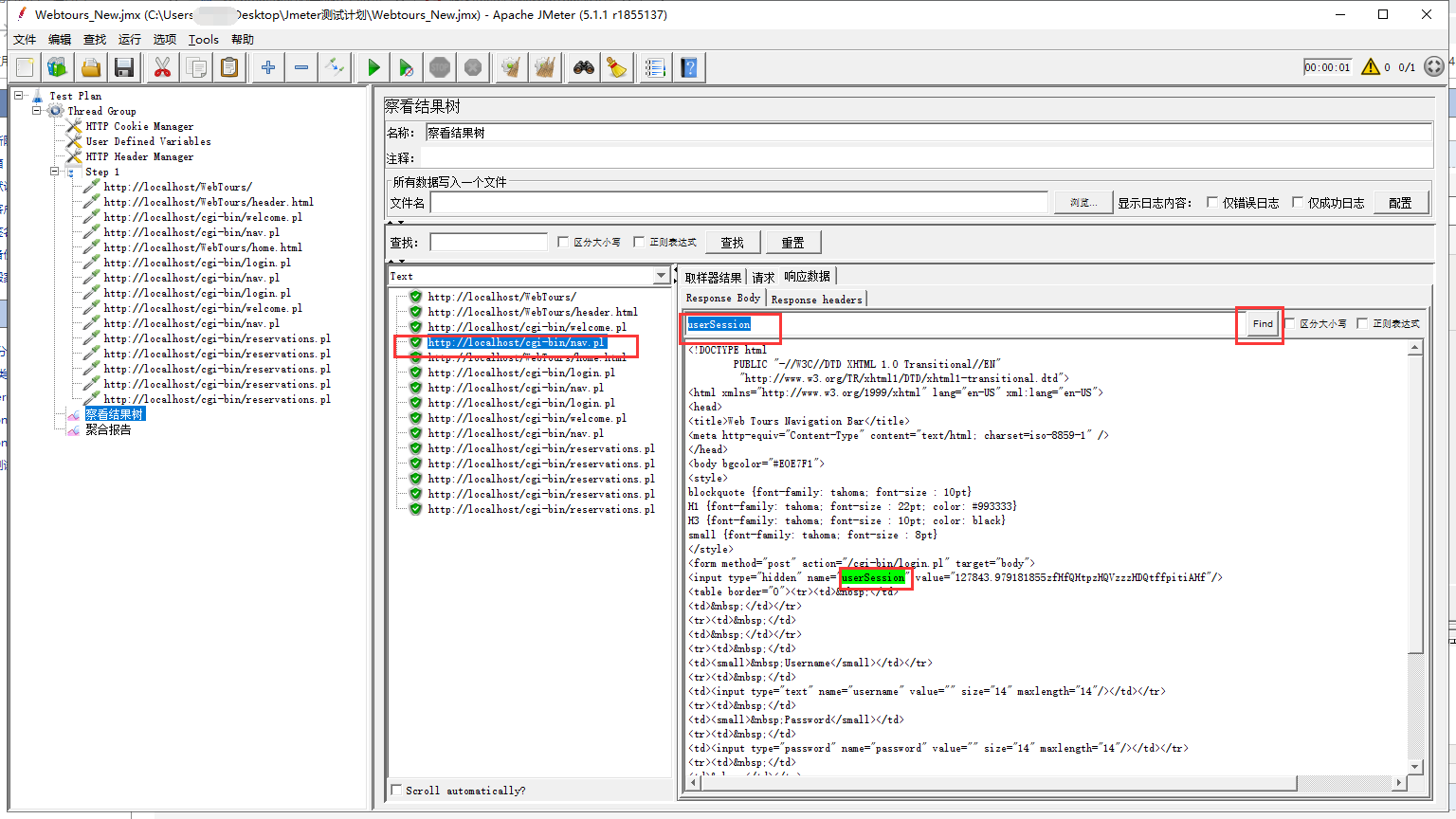The width and height of the screenshot is (1456, 819).
Task: Click the 重置 button
Action: coord(793,243)
